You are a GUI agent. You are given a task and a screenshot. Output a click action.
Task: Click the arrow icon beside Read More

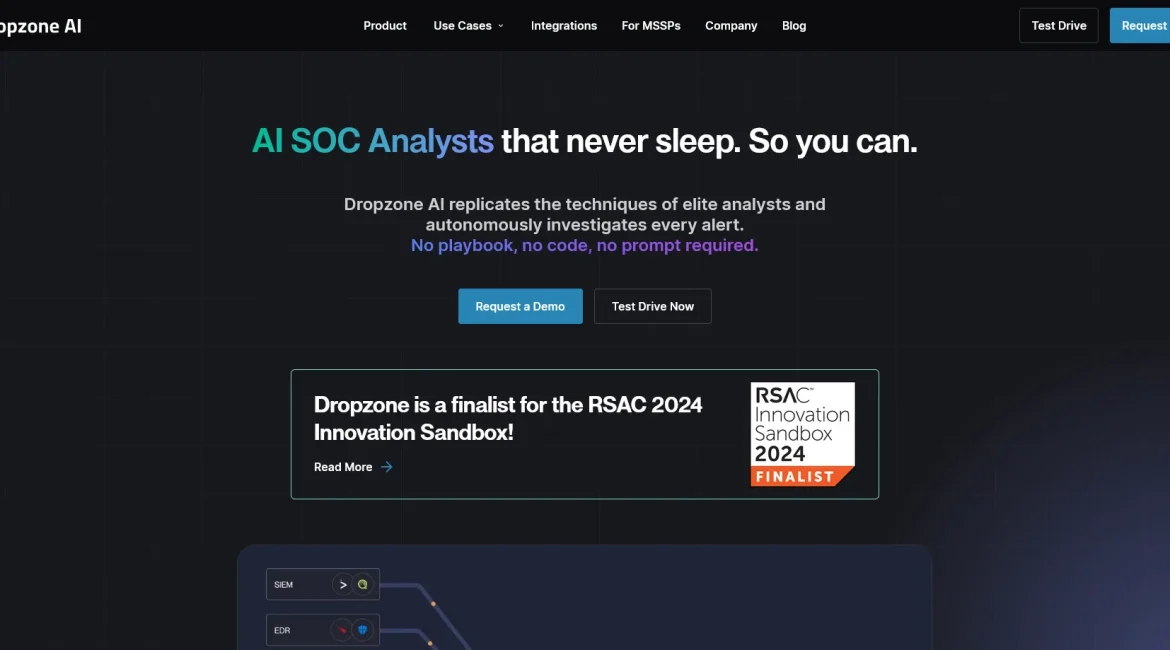(x=387, y=467)
